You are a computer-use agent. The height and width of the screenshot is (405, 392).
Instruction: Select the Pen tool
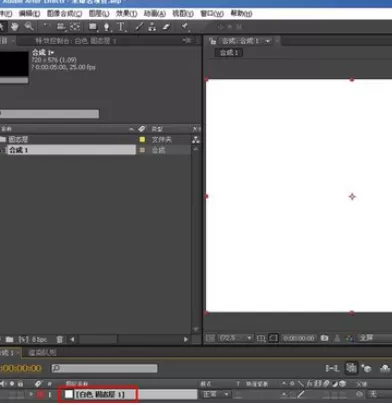(x=107, y=27)
